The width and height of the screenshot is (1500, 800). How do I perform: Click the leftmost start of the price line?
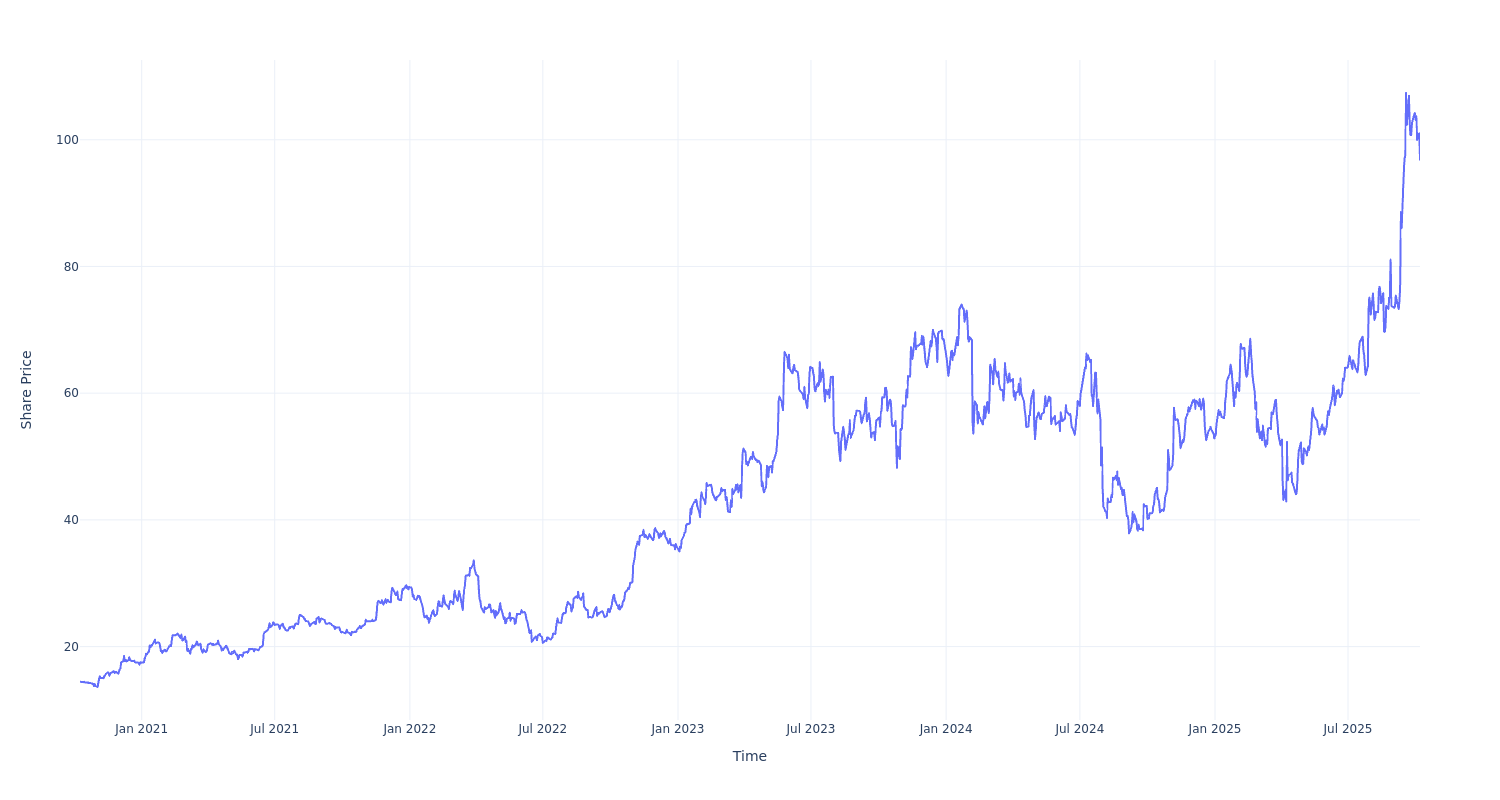point(81,681)
